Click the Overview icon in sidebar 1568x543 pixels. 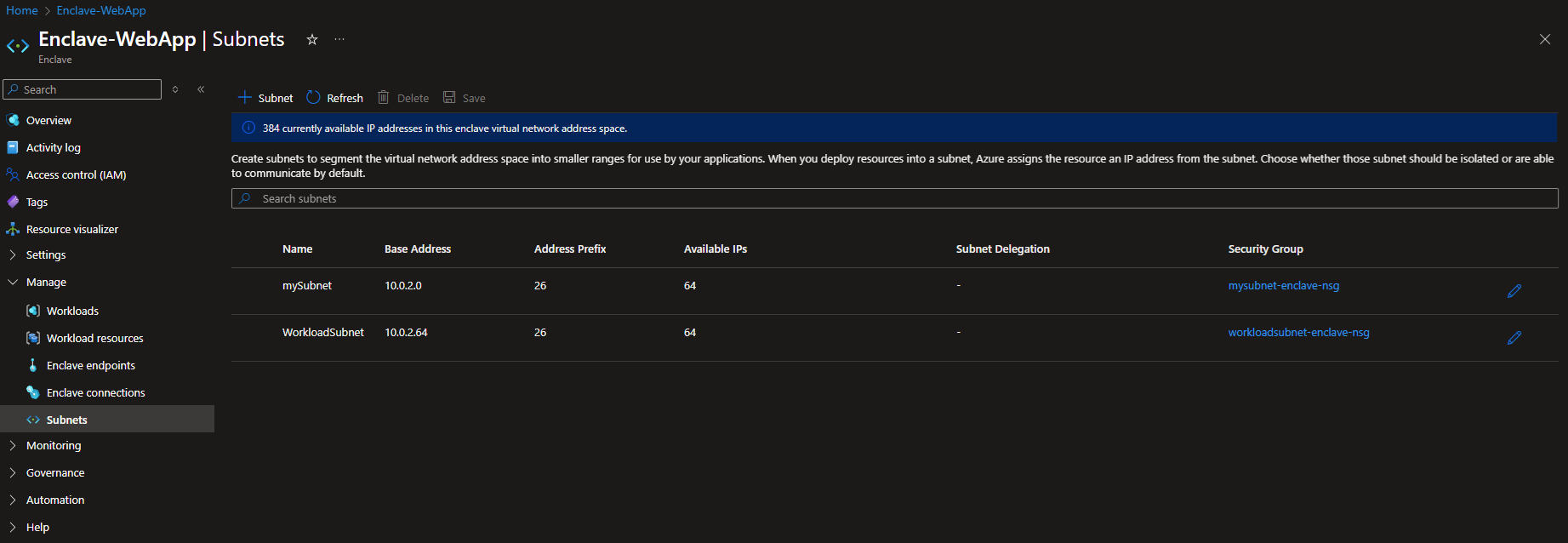[x=13, y=120]
